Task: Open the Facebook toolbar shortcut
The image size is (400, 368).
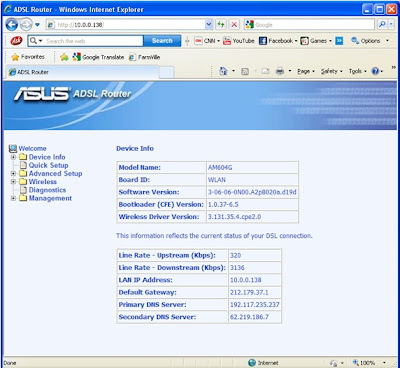Action: click(x=278, y=41)
